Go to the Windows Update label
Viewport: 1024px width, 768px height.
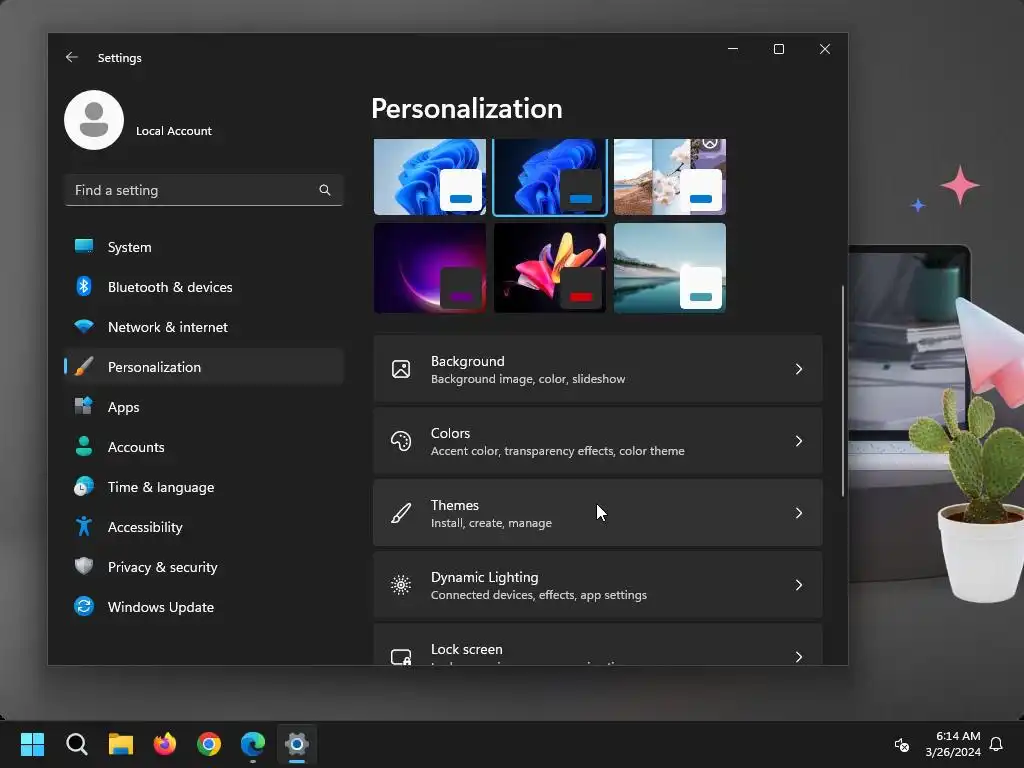pyautogui.click(x=161, y=607)
